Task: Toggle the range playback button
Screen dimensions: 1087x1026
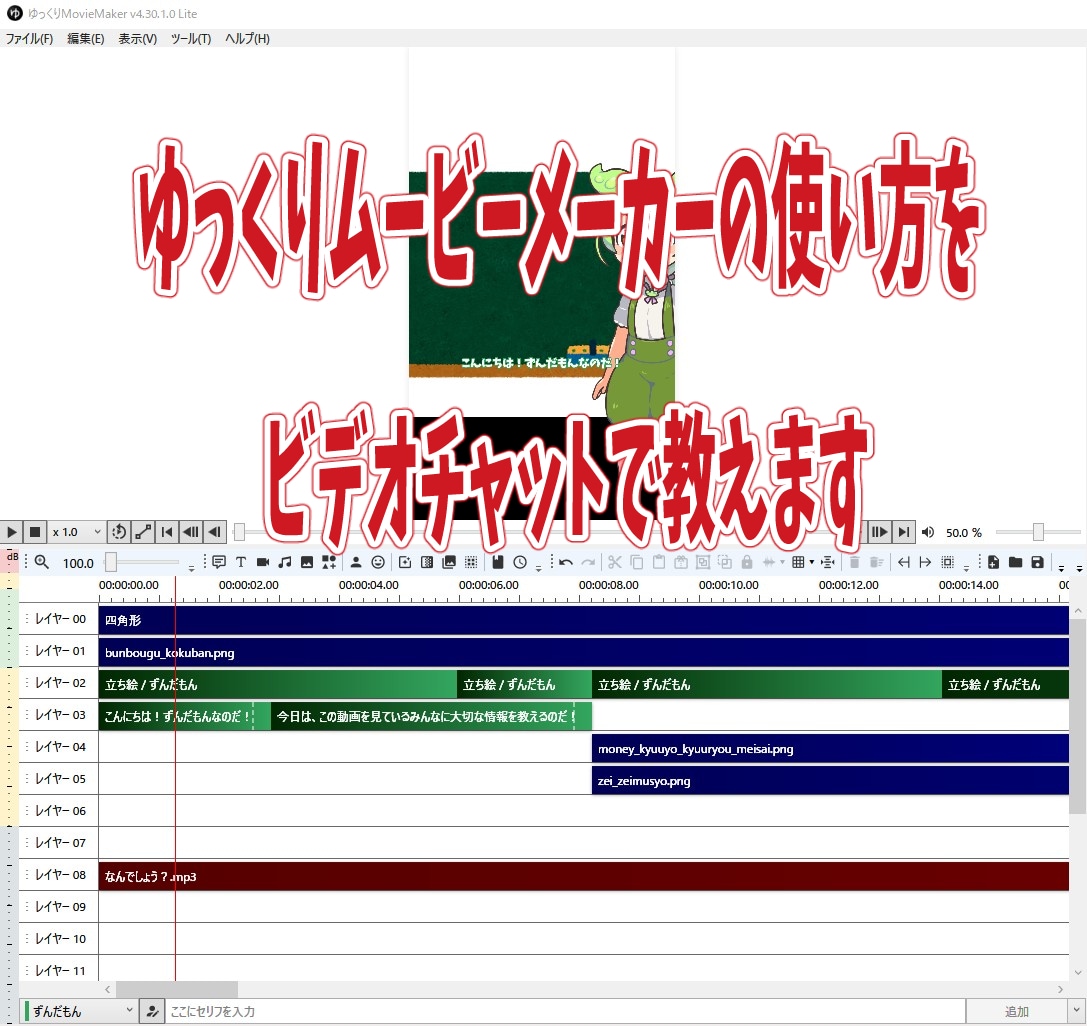Action: pyautogui.click(x=143, y=532)
